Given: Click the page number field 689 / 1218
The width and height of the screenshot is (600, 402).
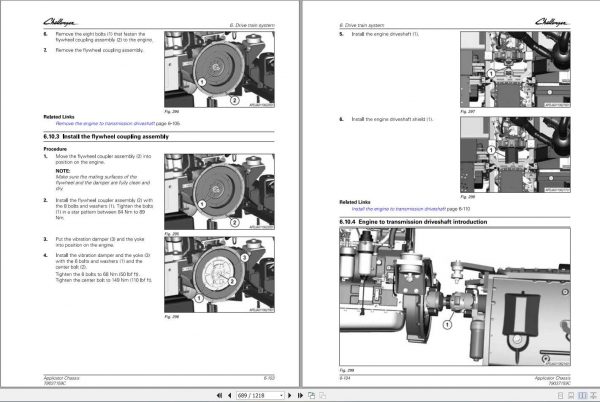Looking at the screenshot, I should 258,395.
